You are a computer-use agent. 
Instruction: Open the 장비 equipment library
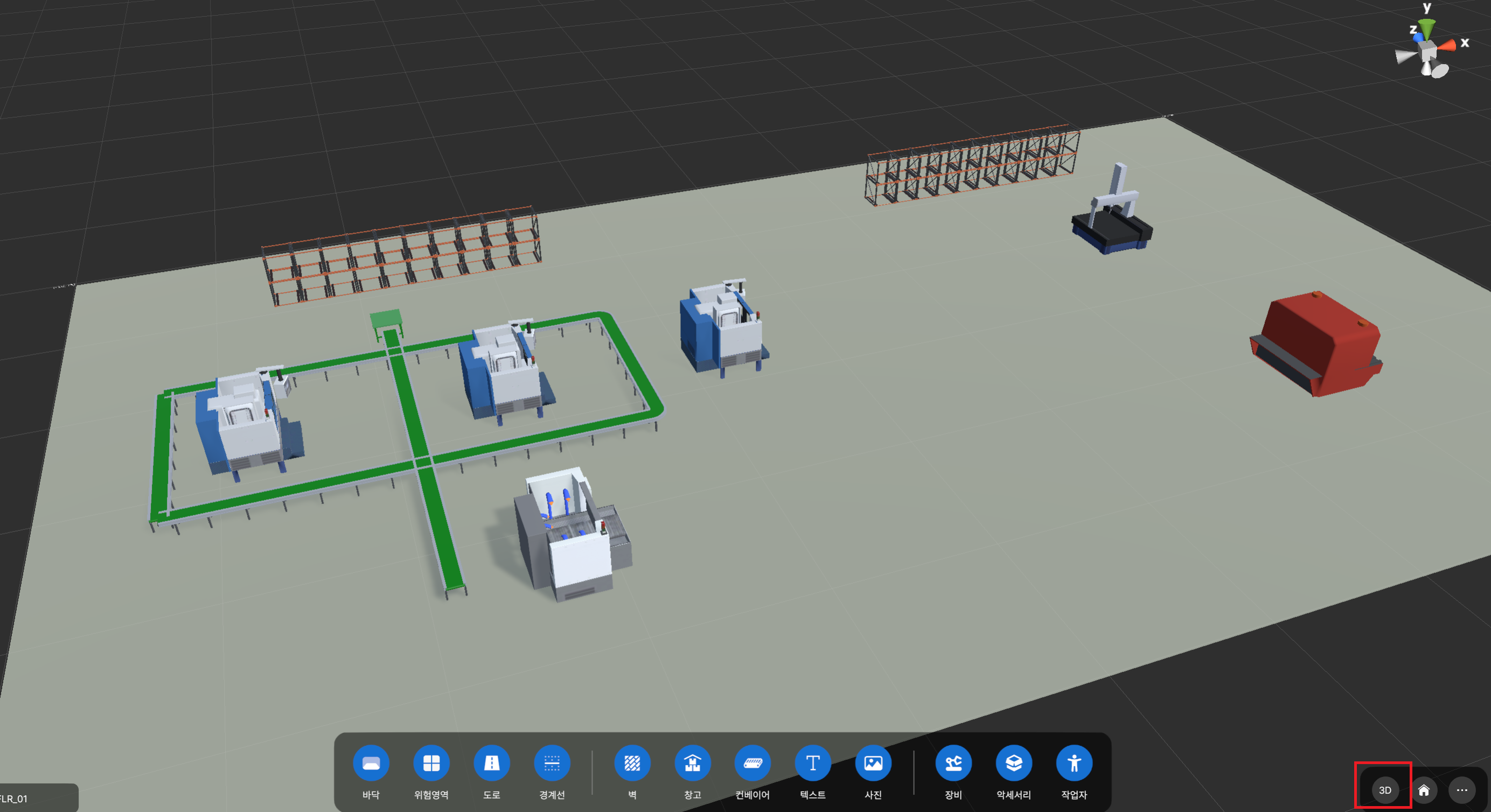pos(953,764)
